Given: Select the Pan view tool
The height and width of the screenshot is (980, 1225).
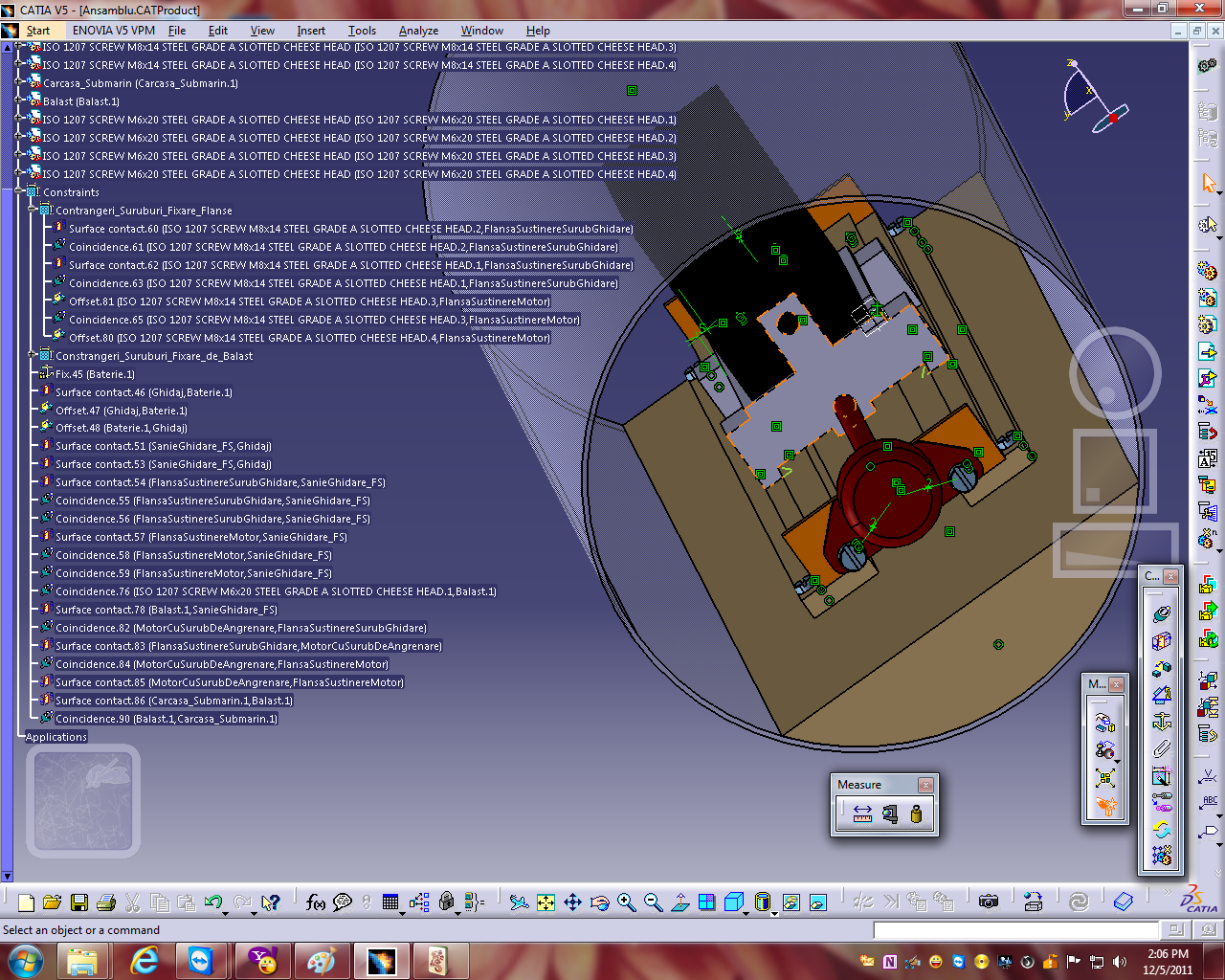Looking at the screenshot, I should (573, 902).
